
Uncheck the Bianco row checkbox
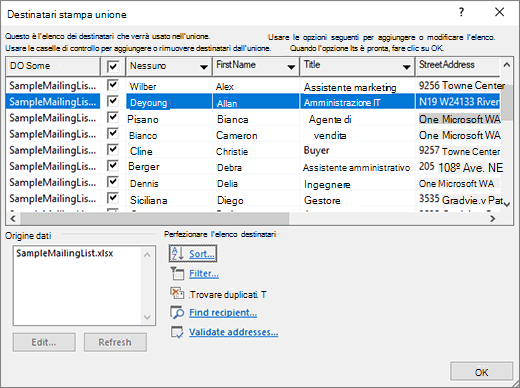pos(113,133)
